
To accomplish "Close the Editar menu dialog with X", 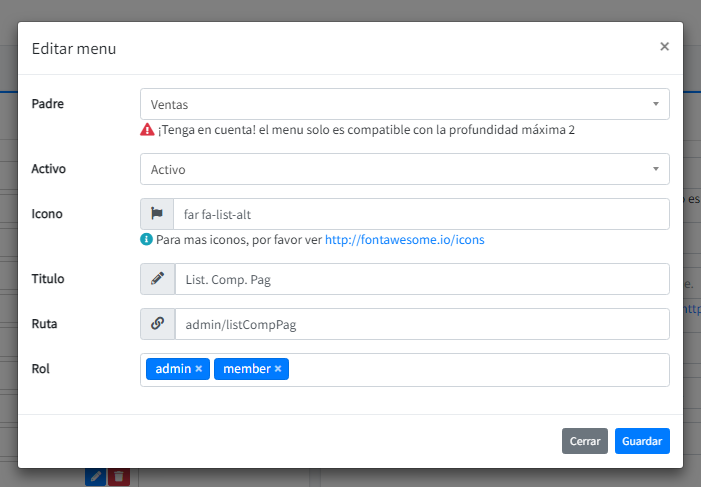I will point(664,46).
